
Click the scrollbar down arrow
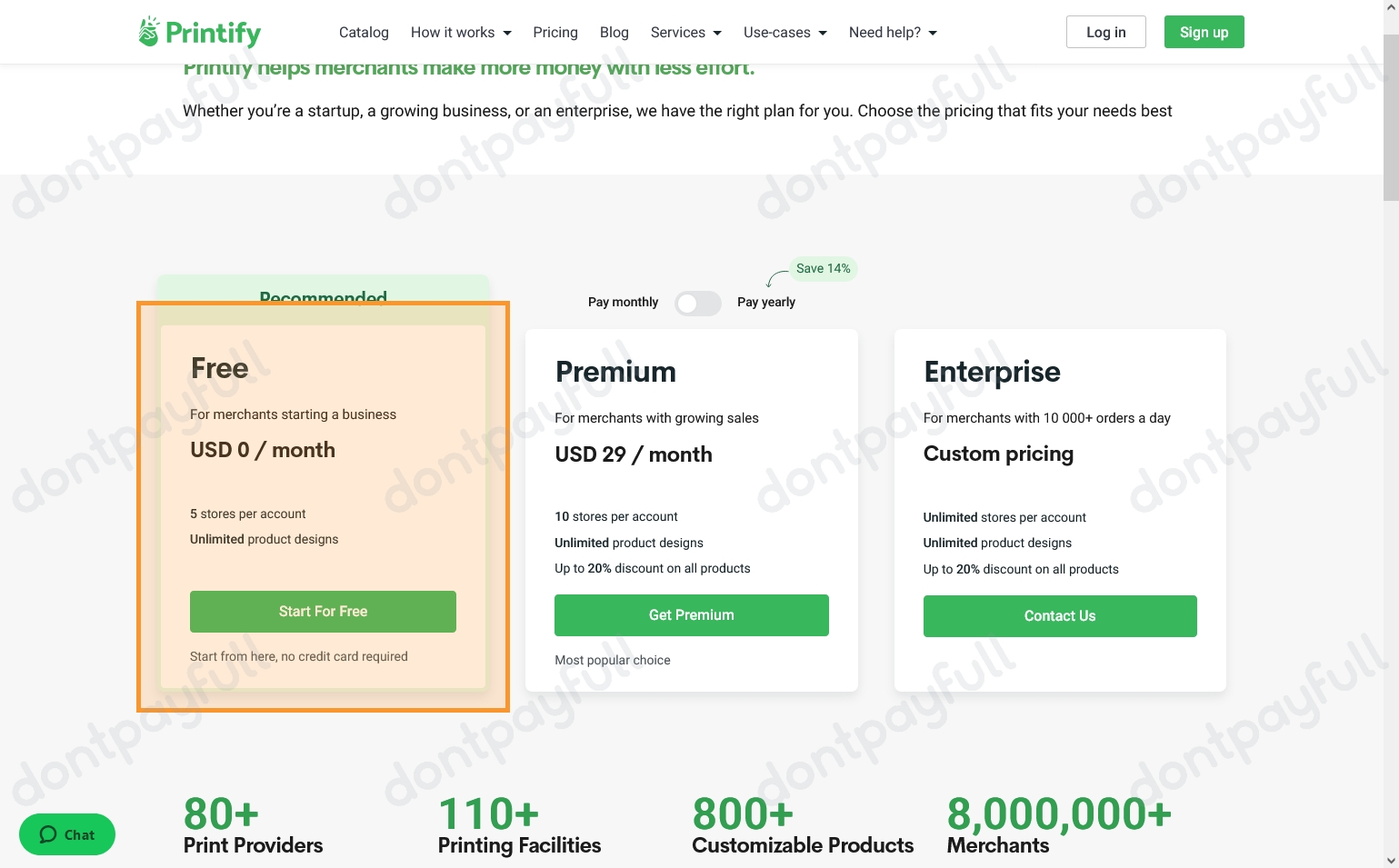1391,860
